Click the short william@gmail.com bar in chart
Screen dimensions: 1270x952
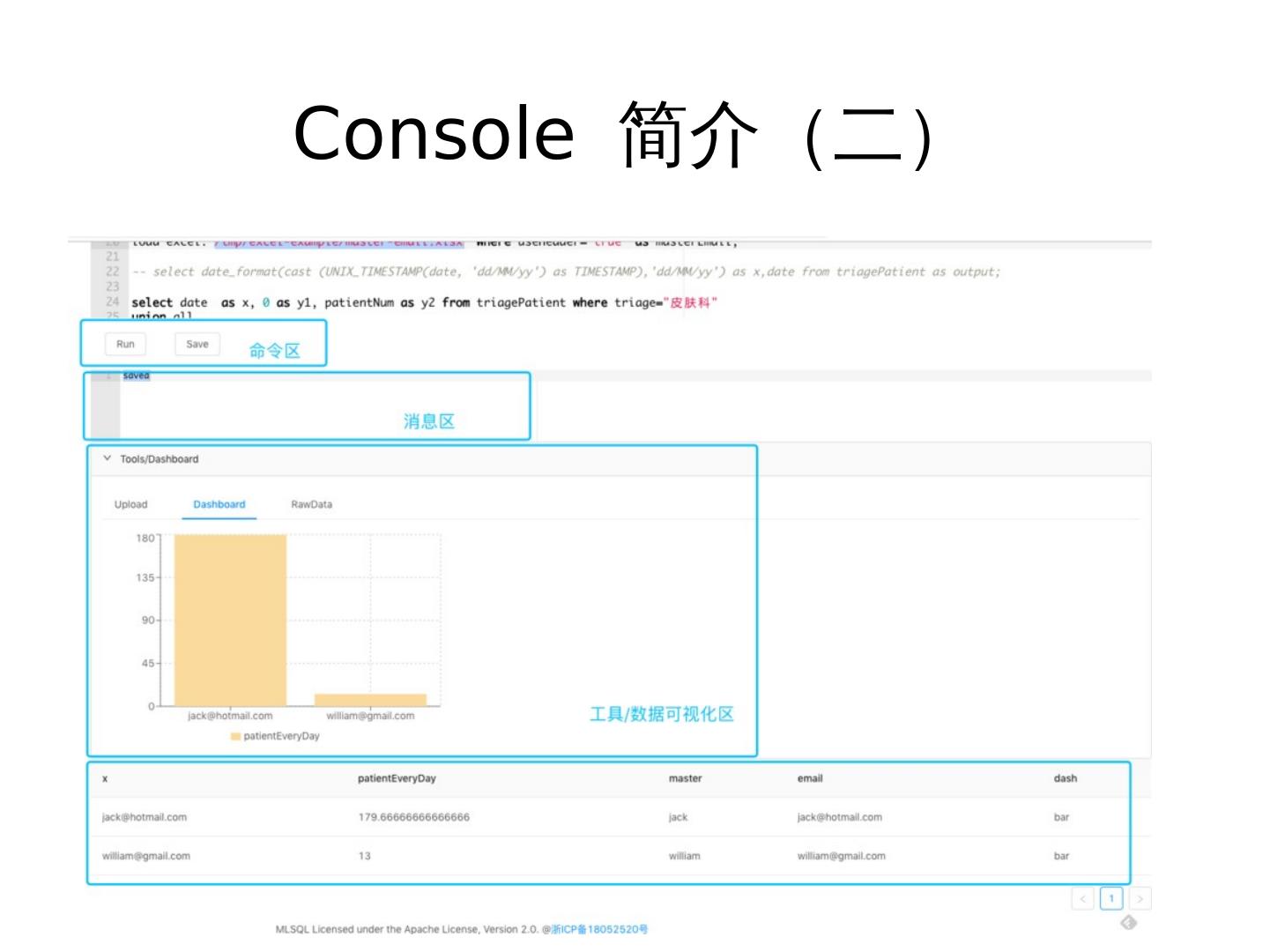(x=370, y=700)
